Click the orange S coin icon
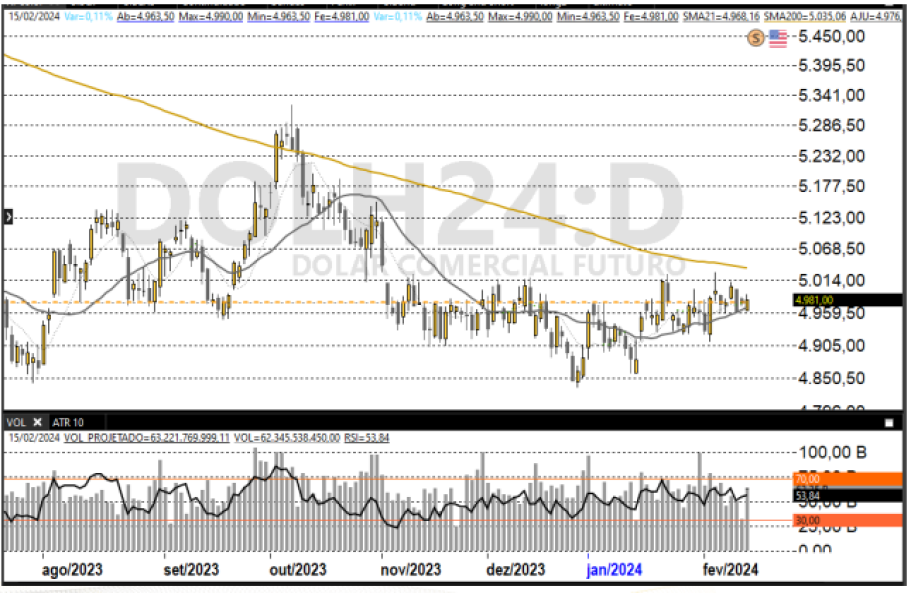This screenshot has height=593, width=911. 756,37
